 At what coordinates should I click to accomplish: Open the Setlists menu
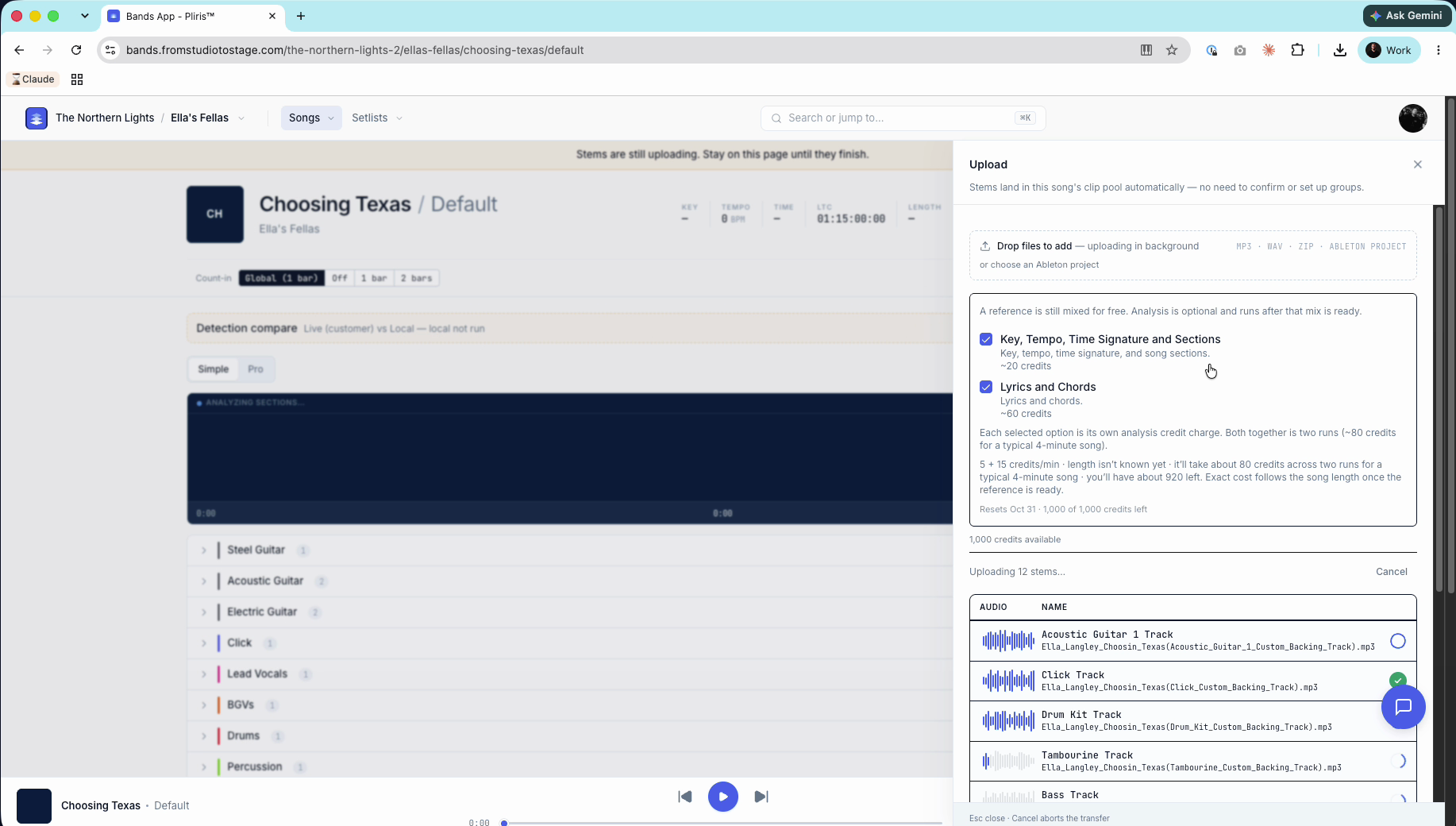[x=377, y=118]
